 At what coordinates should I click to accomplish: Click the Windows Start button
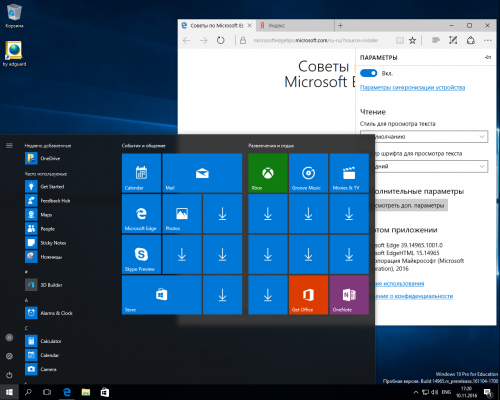pyautogui.click(x=9, y=392)
